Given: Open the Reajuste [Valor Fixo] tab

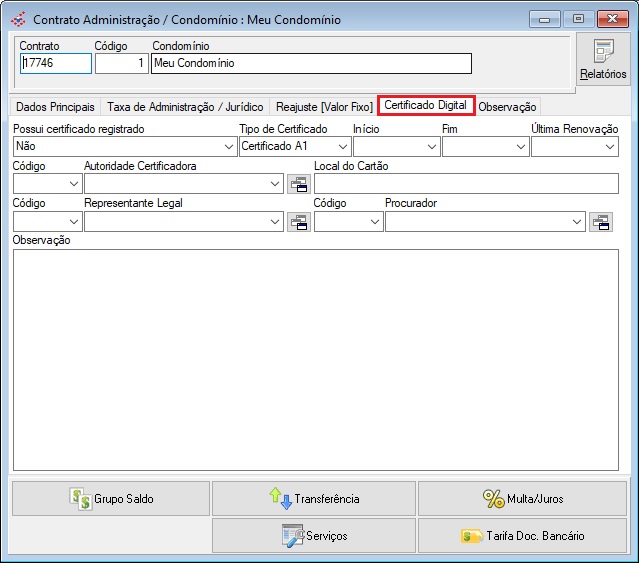Looking at the screenshot, I should point(323,106).
